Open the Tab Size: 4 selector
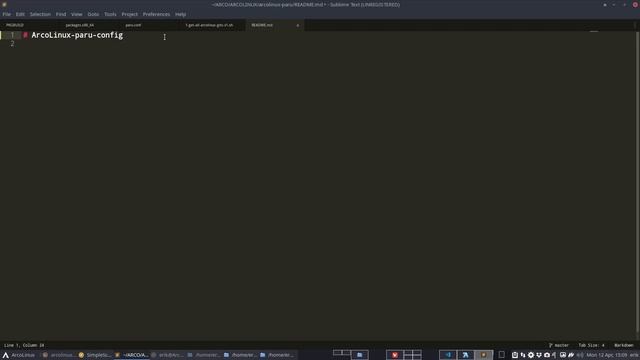Viewport: 640px width, 360px height. pos(591,345)
